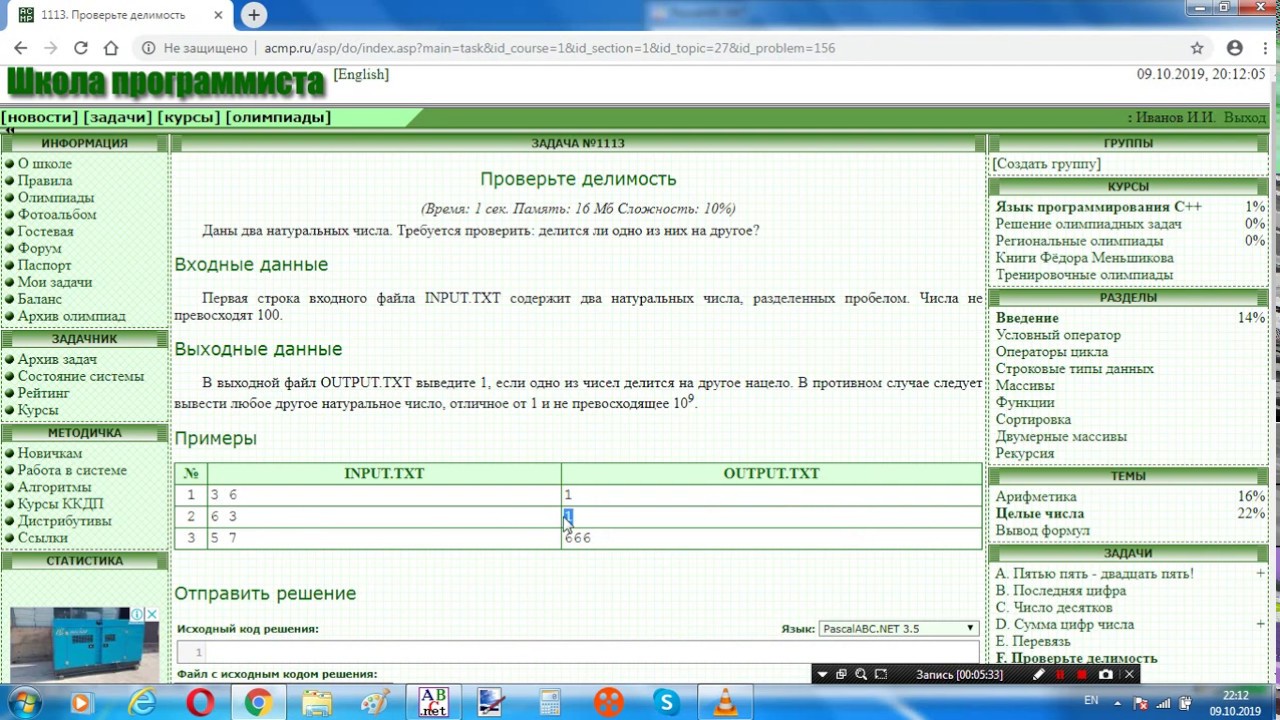Go back with the browser back arrow
The image size is (1280, 720).
[x=21, y=48]
